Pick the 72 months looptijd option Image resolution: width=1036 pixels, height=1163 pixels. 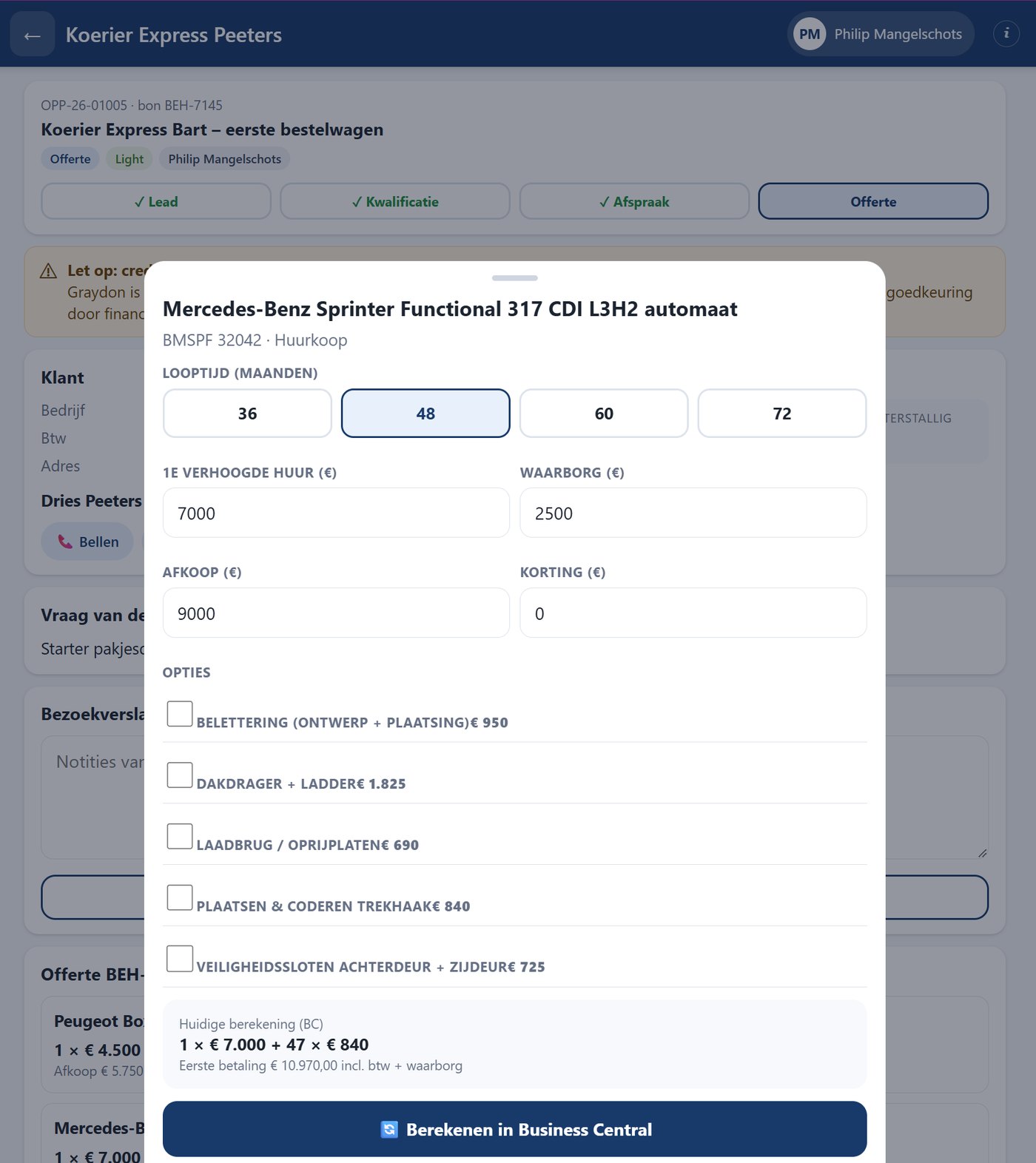pos(782,414)
